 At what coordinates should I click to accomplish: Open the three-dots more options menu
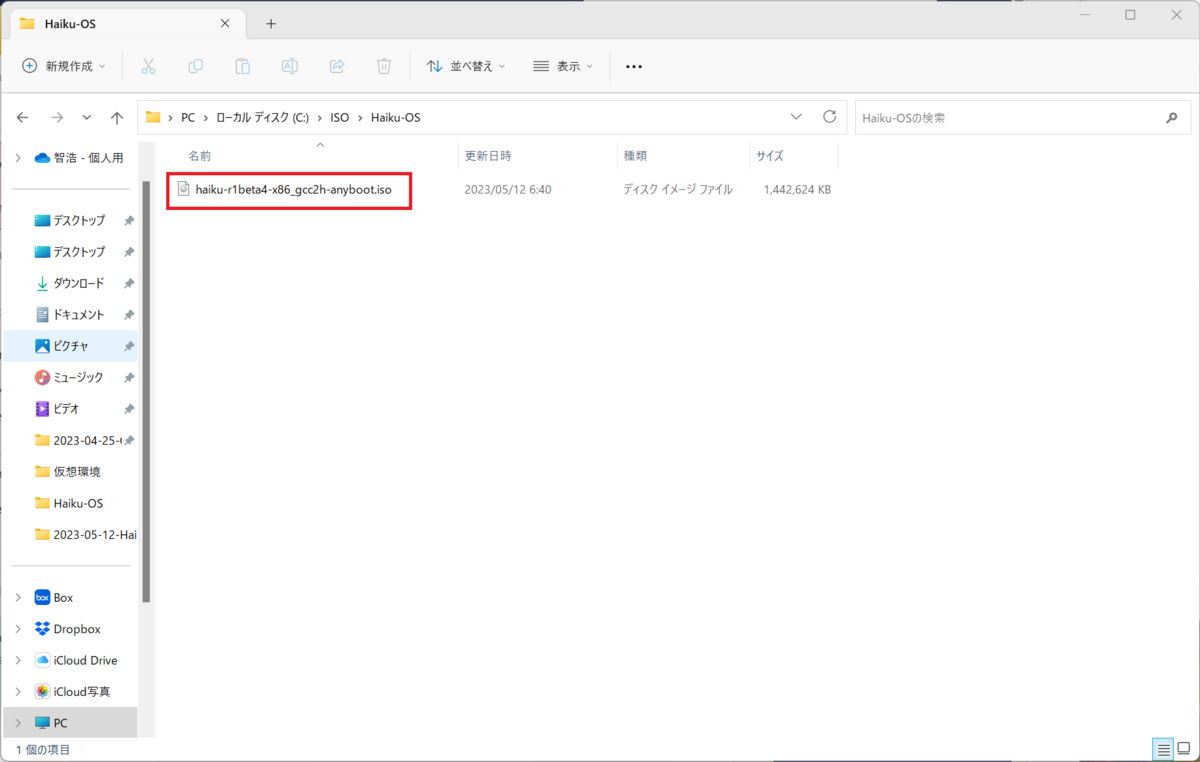coord(634,66)
